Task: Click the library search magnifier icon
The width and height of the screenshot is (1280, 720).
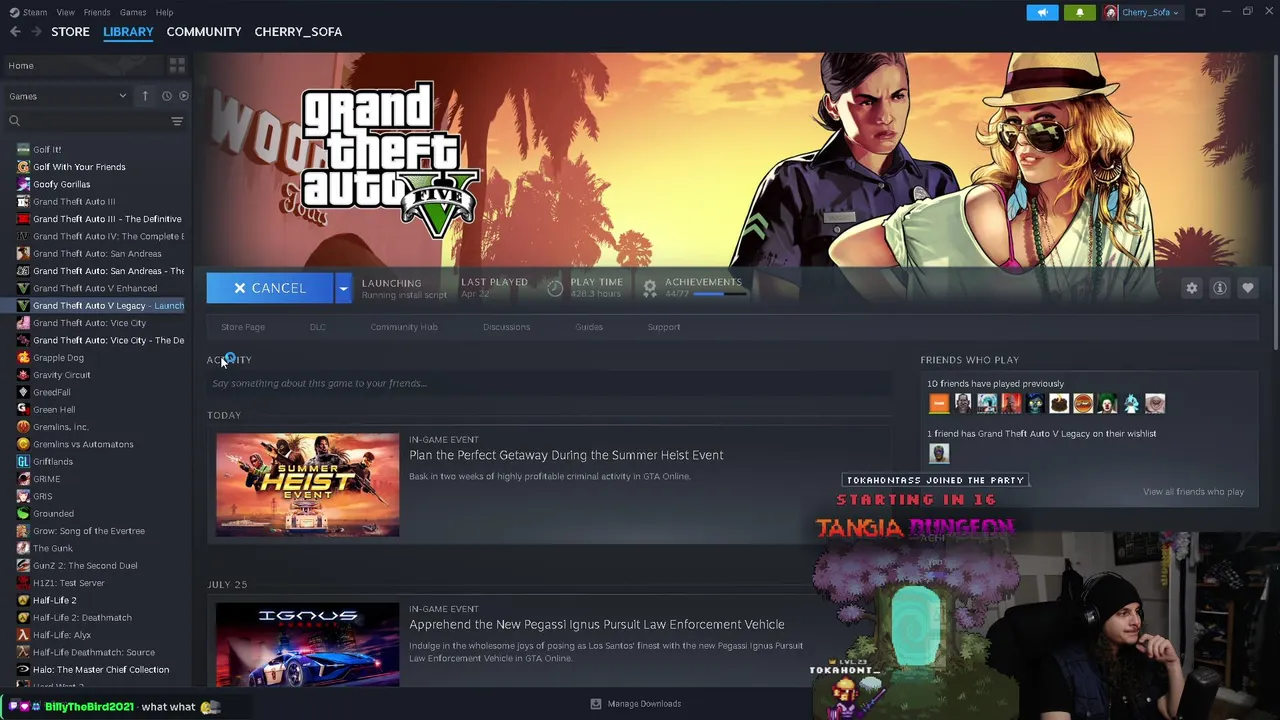Action: click(x=14, y=121)
